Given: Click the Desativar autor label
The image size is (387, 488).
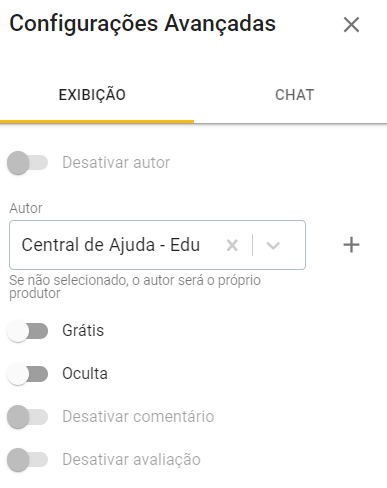Looking at the screenshot, I should 116,163.
